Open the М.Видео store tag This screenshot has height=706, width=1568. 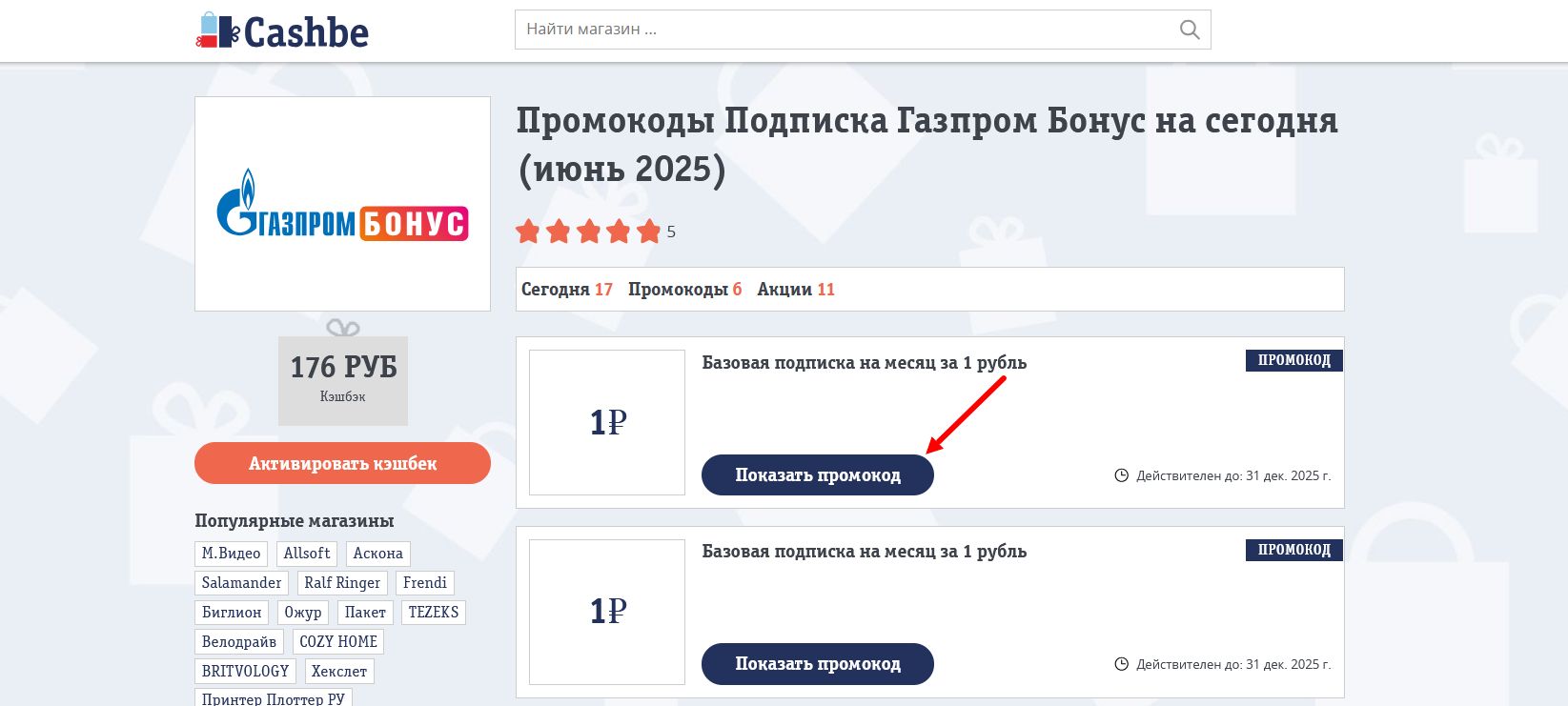pyautogui.click(x=232, y=554)
